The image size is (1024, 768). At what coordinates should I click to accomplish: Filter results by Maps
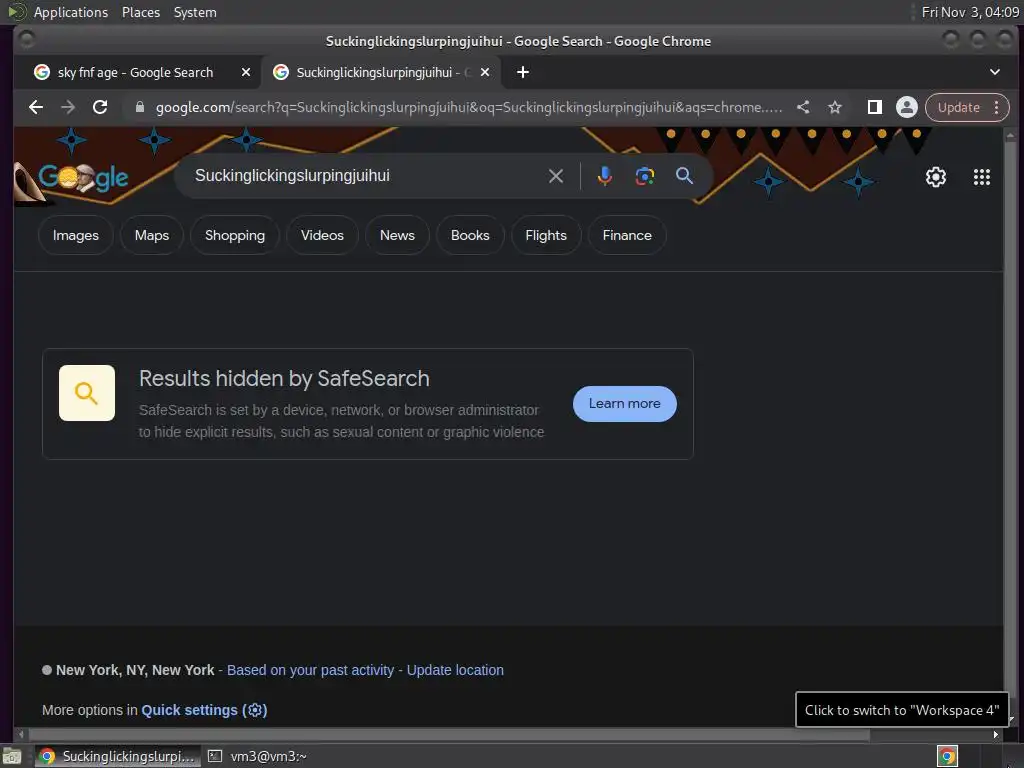(x=152, y=235)
